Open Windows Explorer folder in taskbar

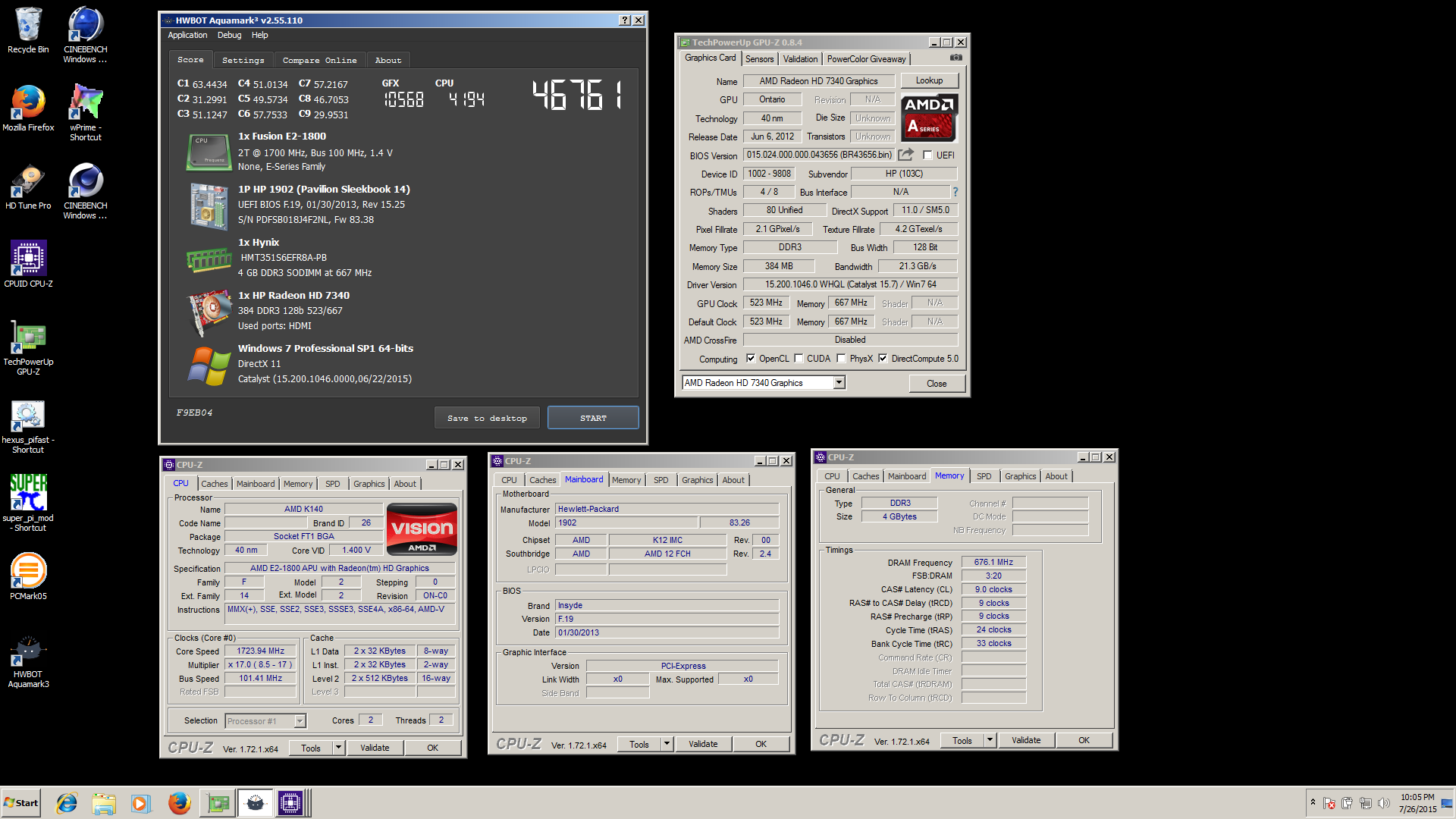click(104, 803)
